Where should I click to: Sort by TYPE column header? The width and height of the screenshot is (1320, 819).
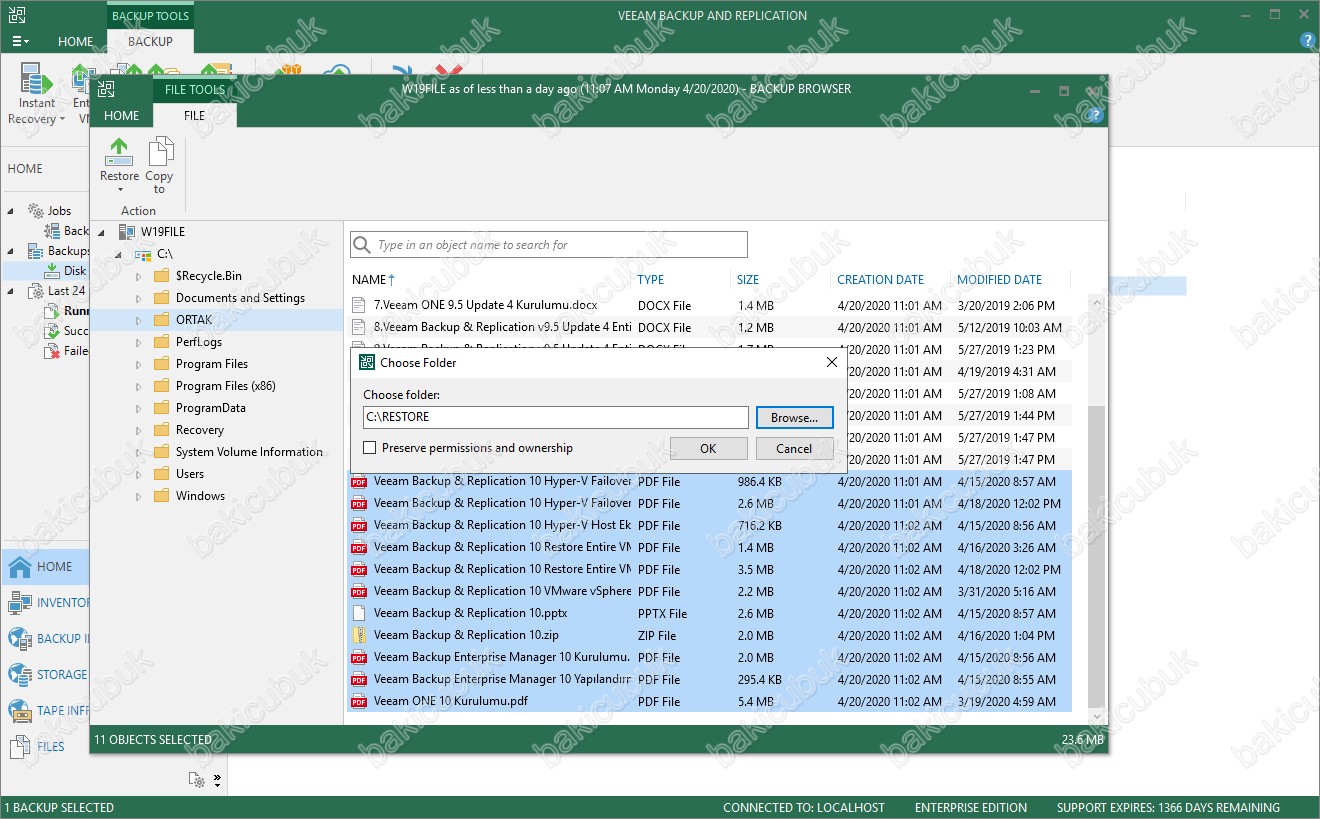pyautogui.click(x=651, y=280)
